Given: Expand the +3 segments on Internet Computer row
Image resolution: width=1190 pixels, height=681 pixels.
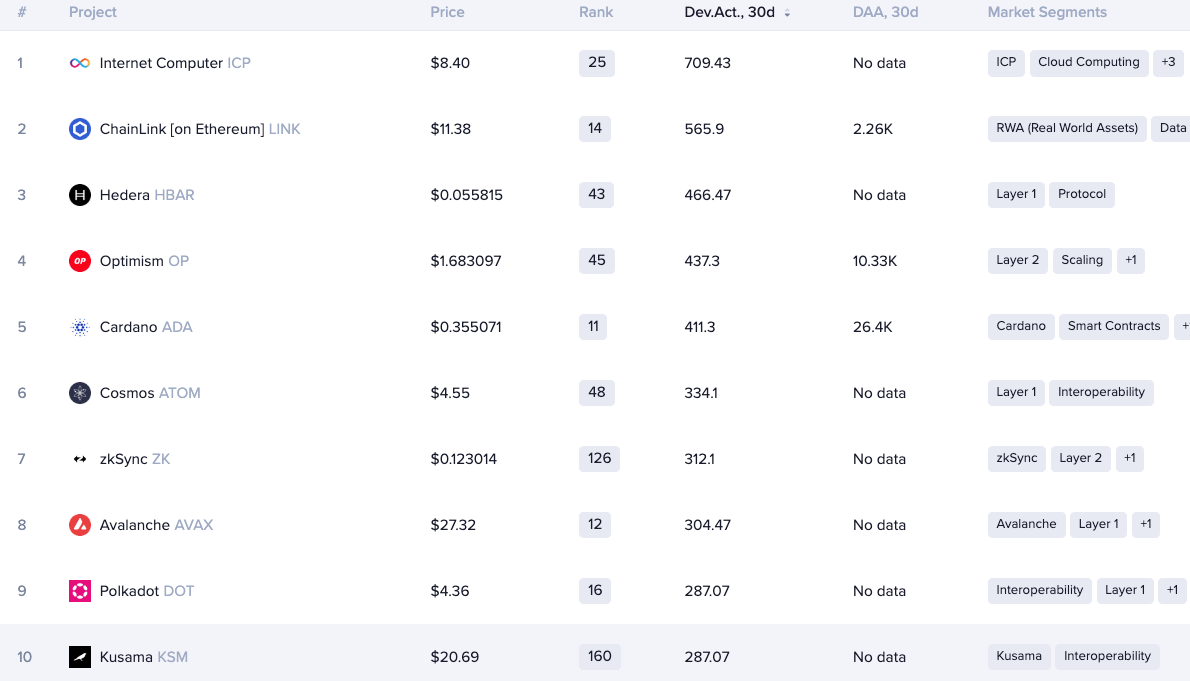Looking at the screenshot, I should pos(1168,62).
